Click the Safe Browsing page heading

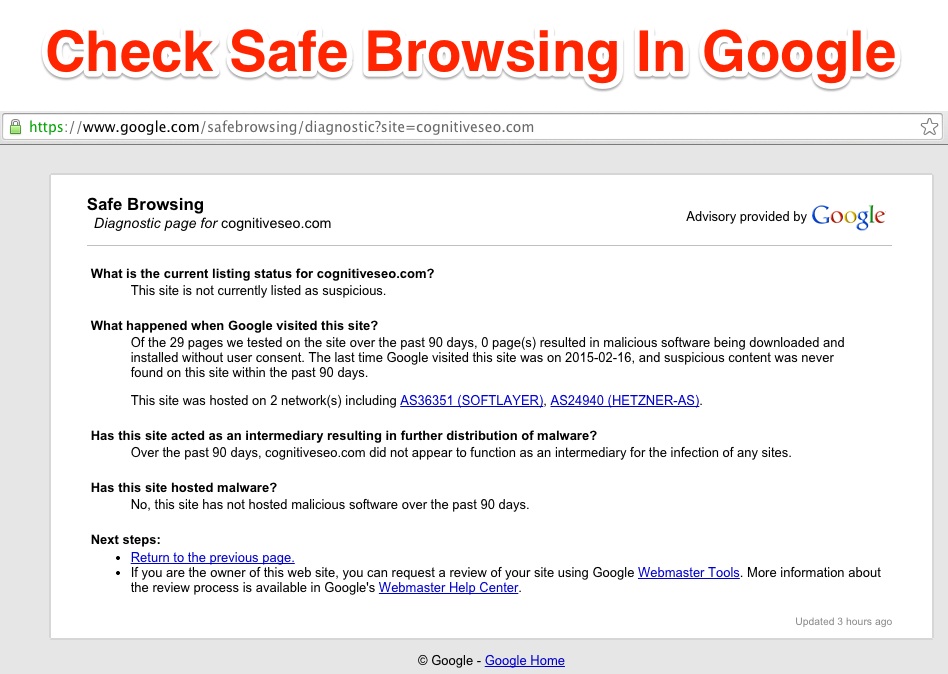point(145,204)
